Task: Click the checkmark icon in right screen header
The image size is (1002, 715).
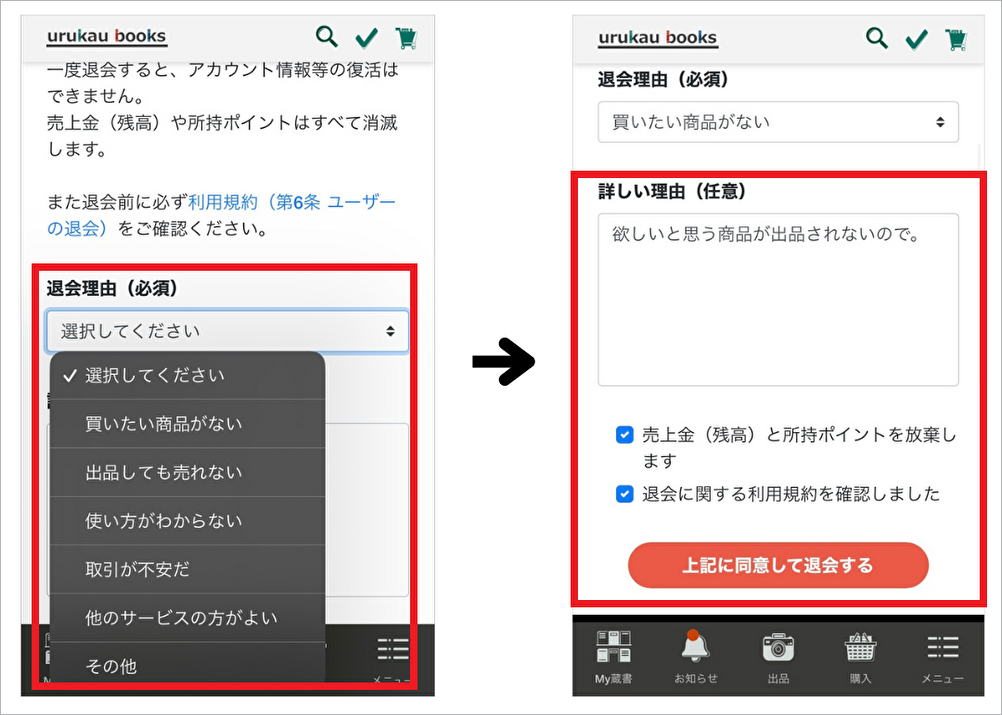Action: point(916,39)
